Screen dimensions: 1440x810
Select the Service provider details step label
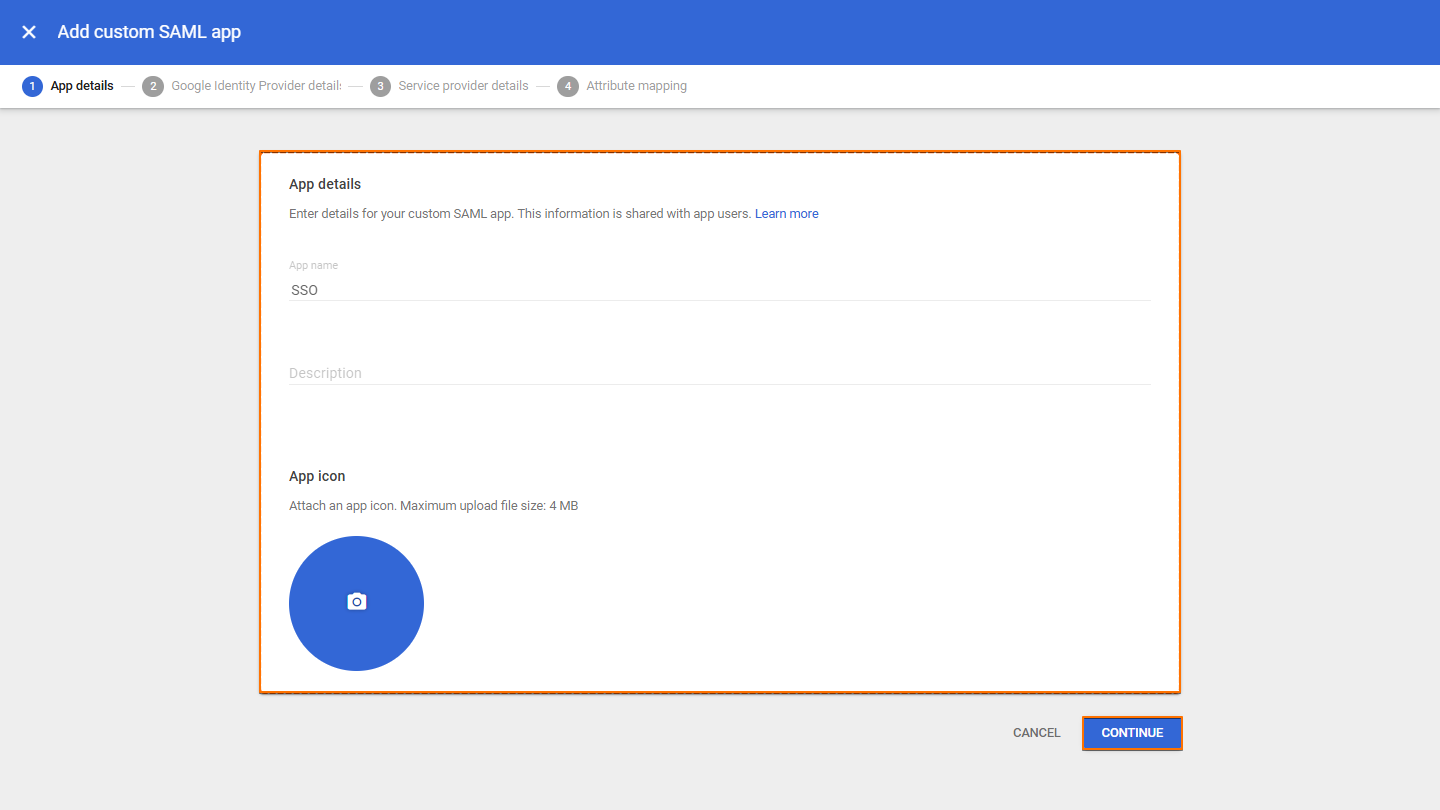pyautogui.click(x=463, y=86)
